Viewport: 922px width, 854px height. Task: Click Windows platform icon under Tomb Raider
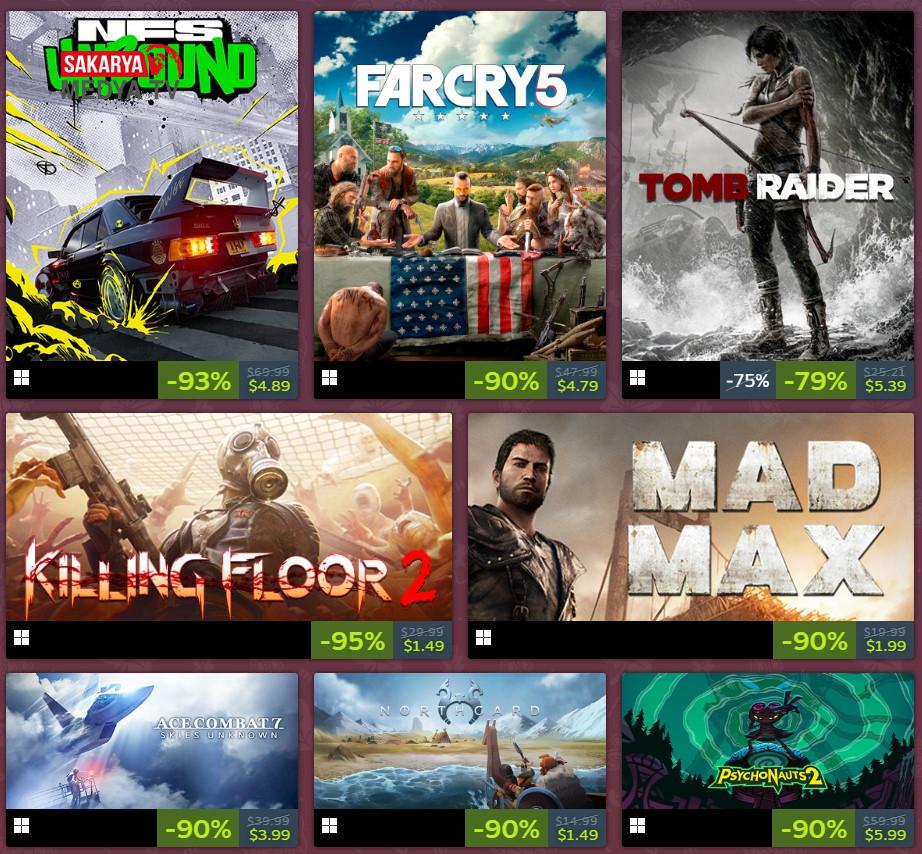point(638,378)
